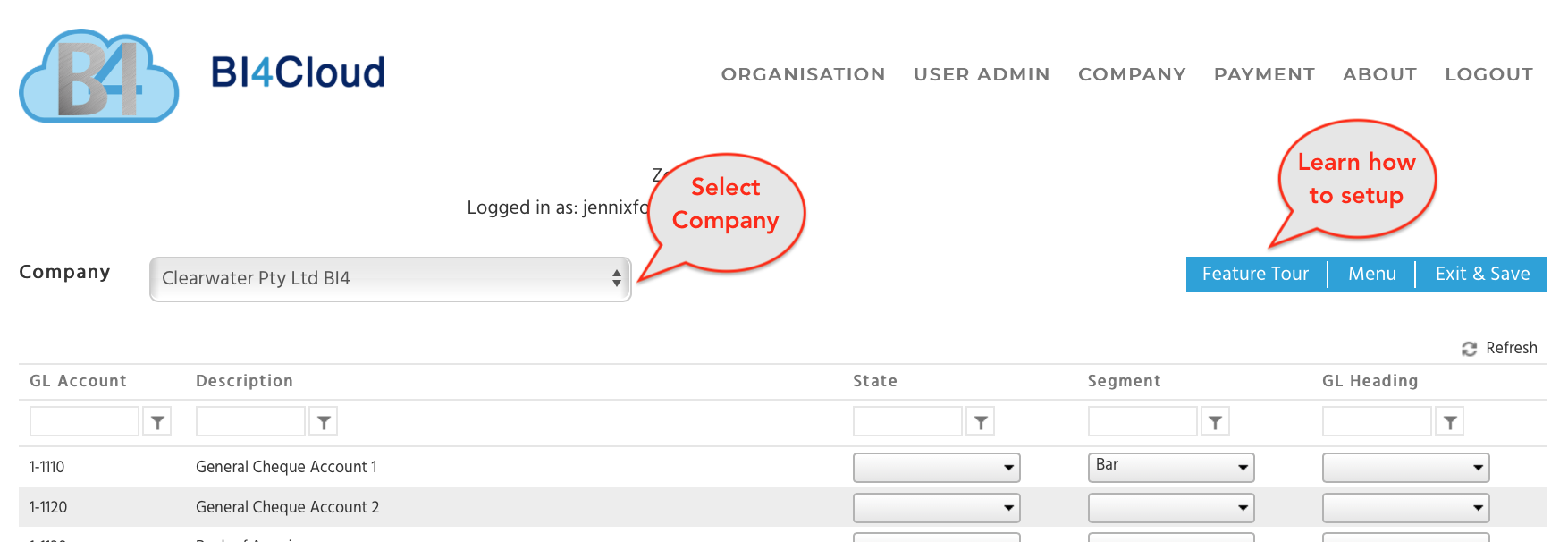The height and width of the screenshot is (542, 1568).
Task: Open the GL Heading dropdown for account 1-1120
Action: click(x=1405, y=508)
